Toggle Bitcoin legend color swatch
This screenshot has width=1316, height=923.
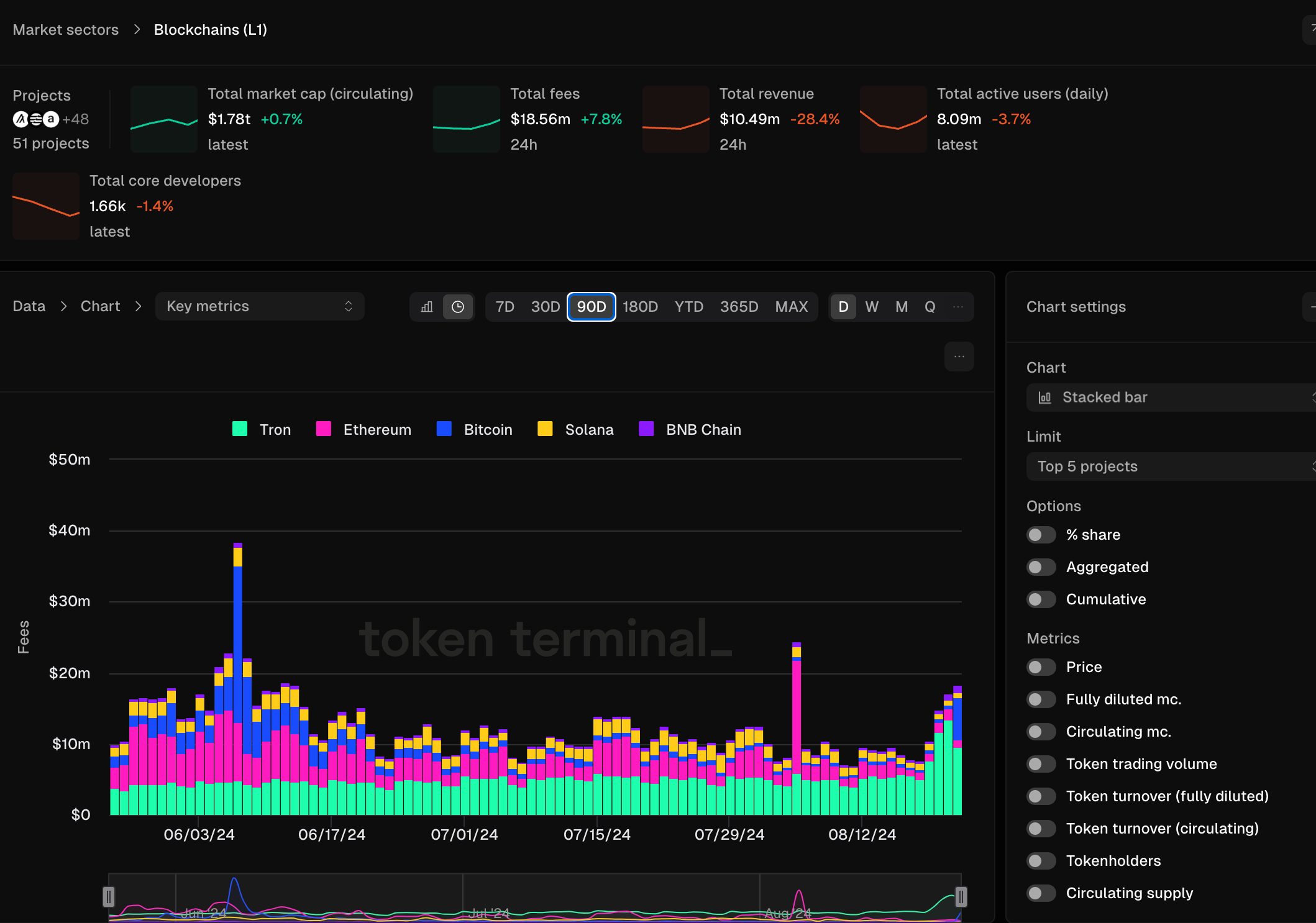coord(444,429)
